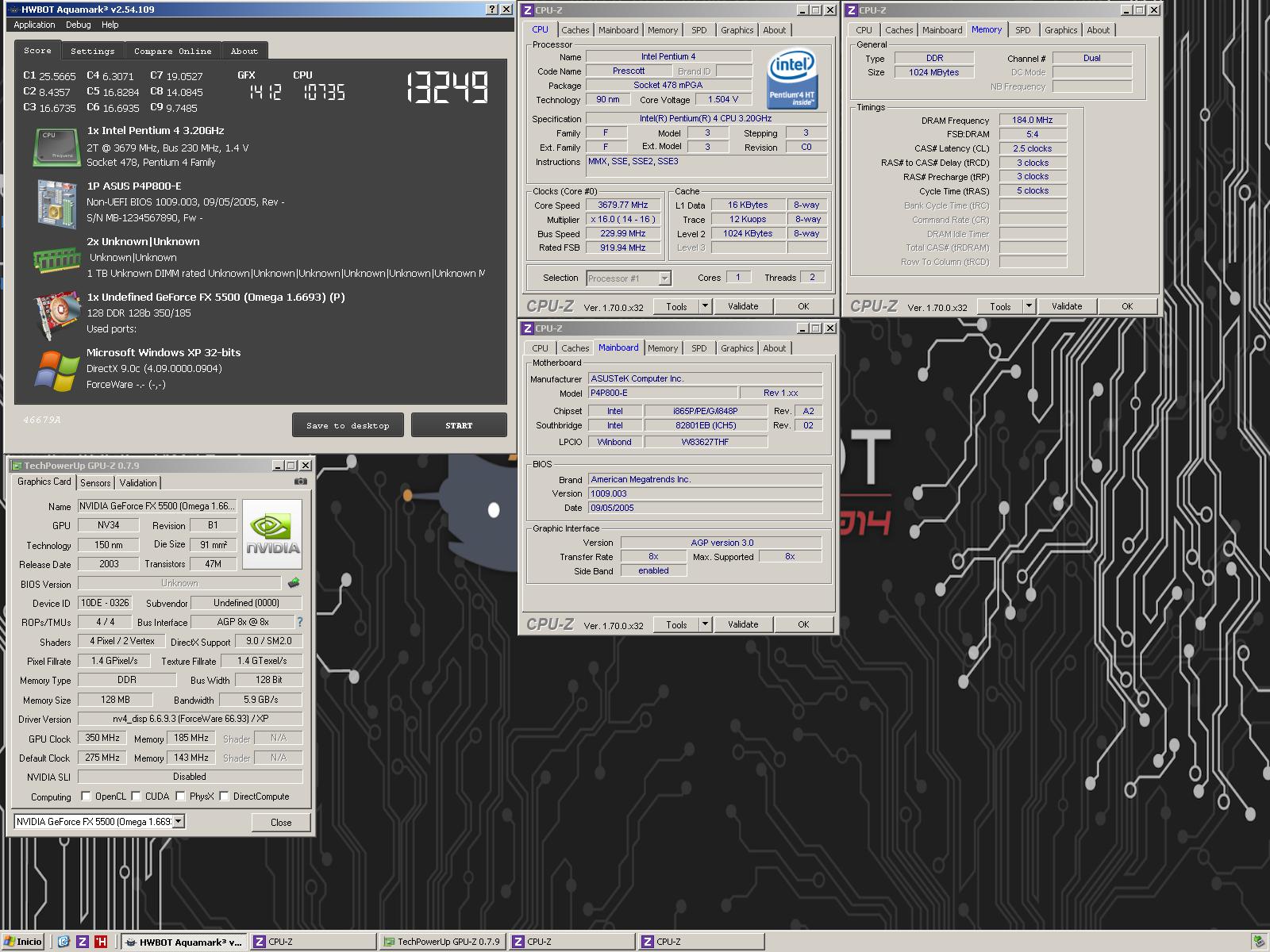The width and height of the screenshot is (1270, 952).
Task: Click the motherboard icon beside ASUS P4P800-E
Action: coord(57,203)
